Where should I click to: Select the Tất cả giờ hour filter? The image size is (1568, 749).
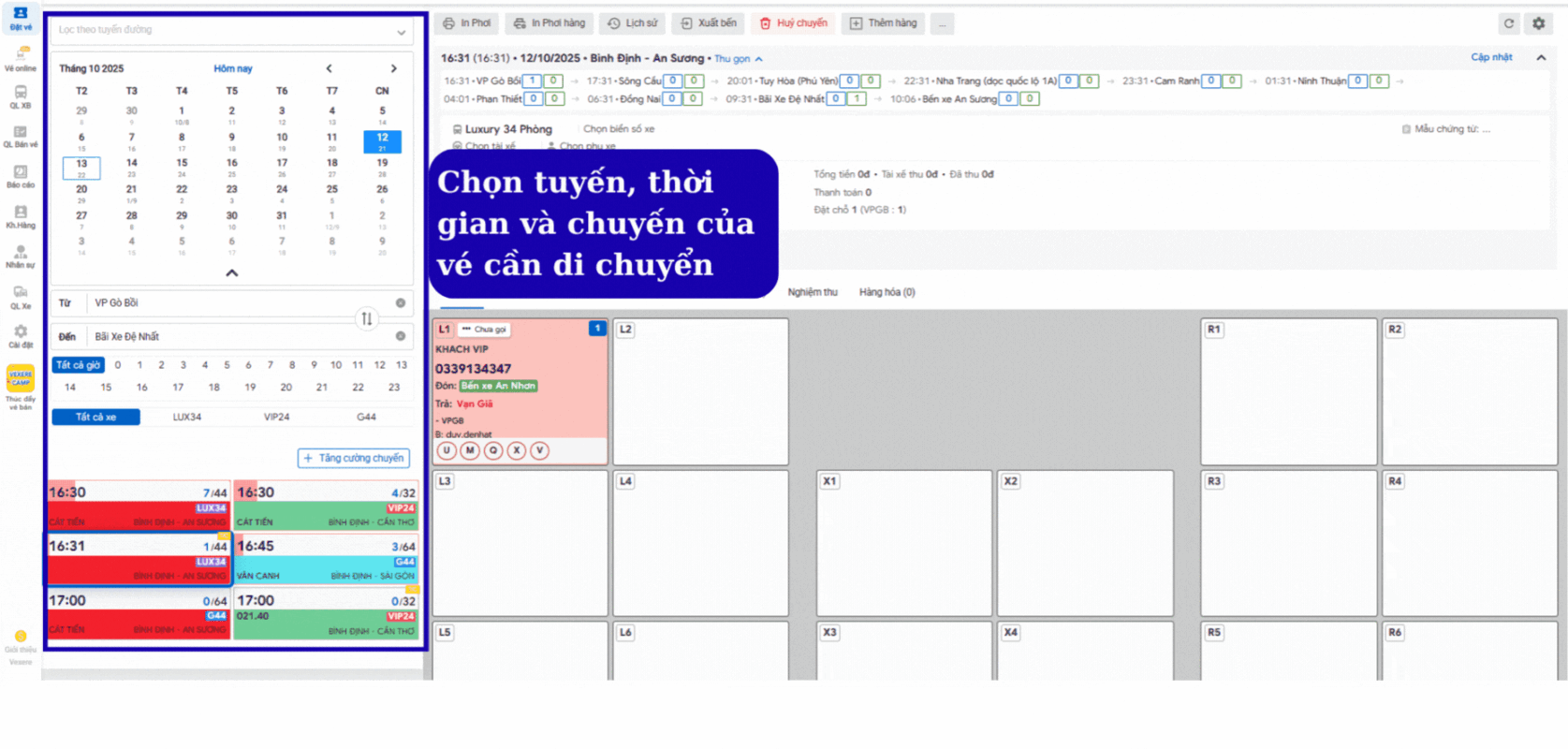tap(78, 365)
